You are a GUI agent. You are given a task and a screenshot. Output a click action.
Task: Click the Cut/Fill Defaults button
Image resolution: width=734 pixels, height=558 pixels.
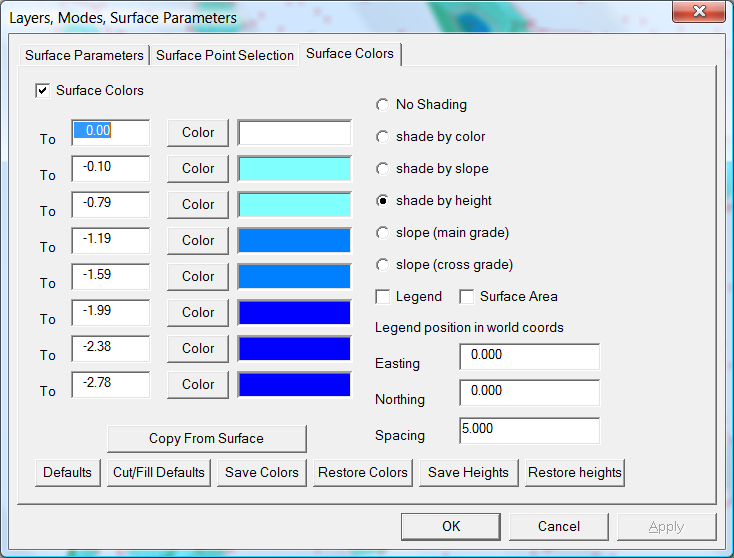[x=159, y=473]
